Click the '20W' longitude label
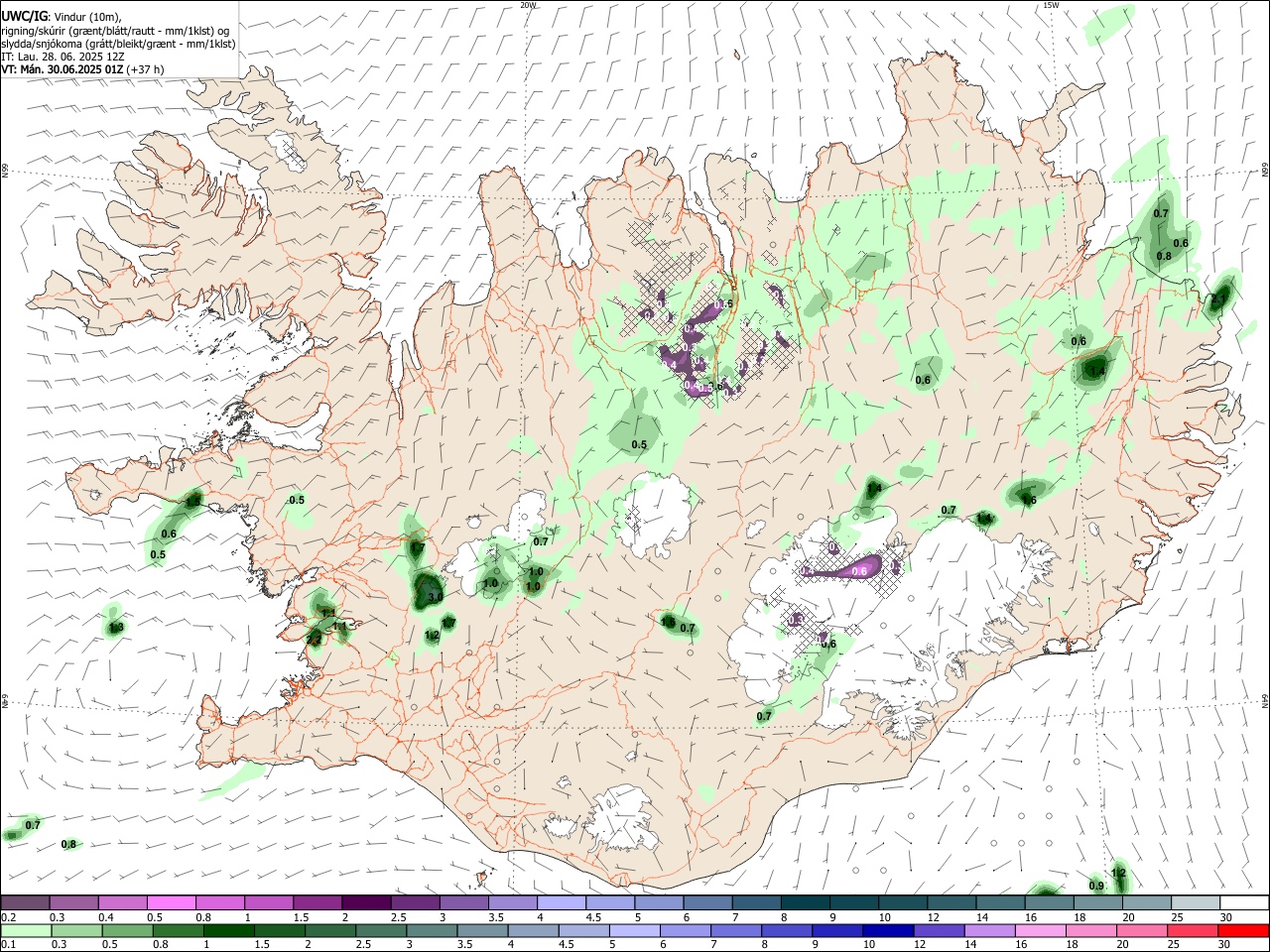Viewport: 1270px width, 952px height. [x=528, y=5]
